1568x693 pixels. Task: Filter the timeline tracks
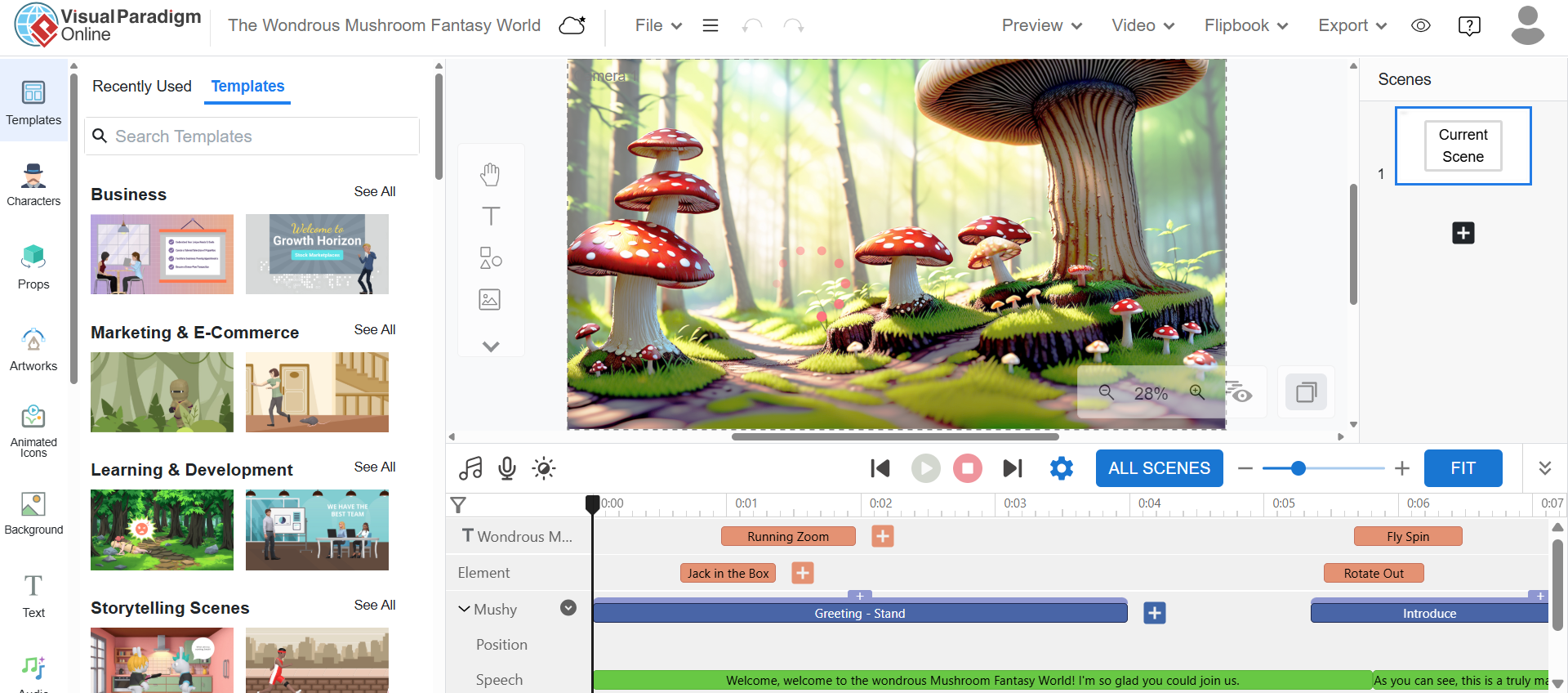459,505
